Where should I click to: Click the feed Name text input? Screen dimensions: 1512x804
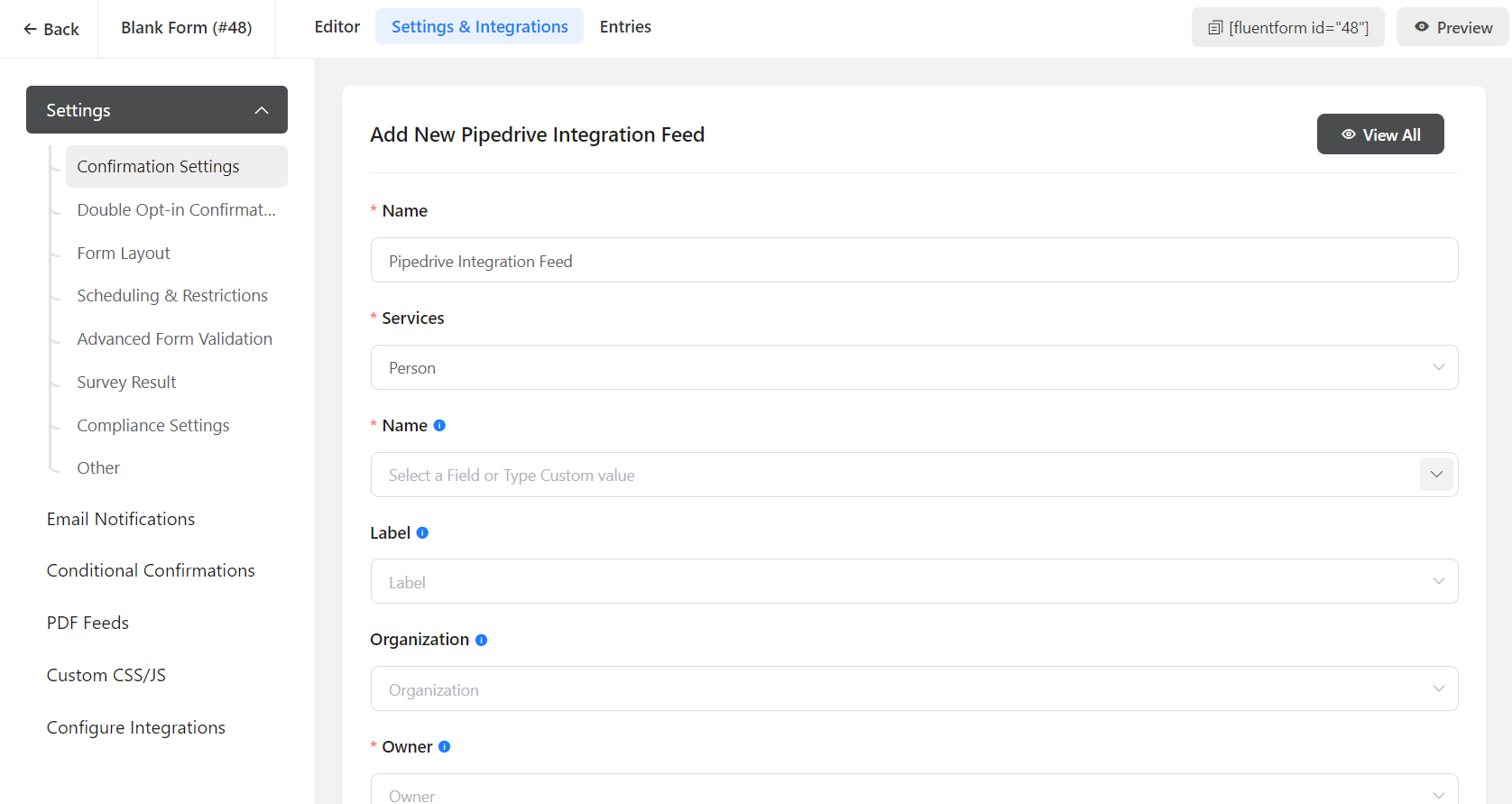tap(914, 261)
